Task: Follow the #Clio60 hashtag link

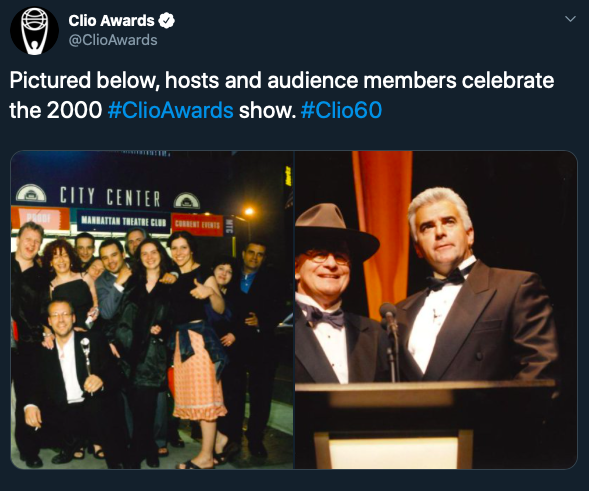Action: coord(341,110)
